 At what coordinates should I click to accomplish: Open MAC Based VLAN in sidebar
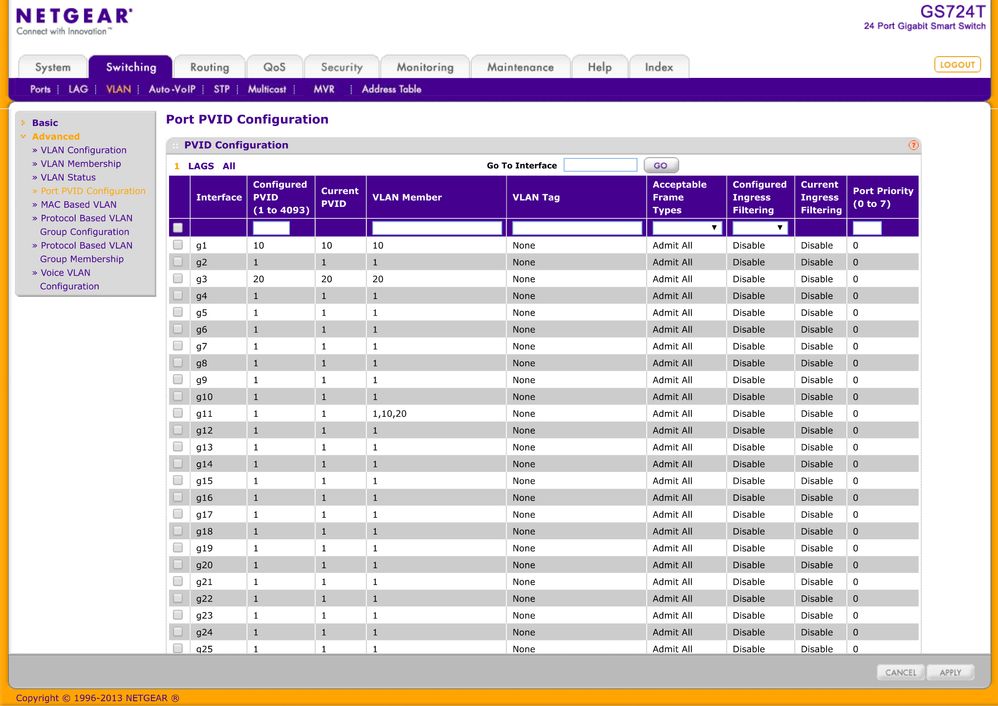point(78,204)
